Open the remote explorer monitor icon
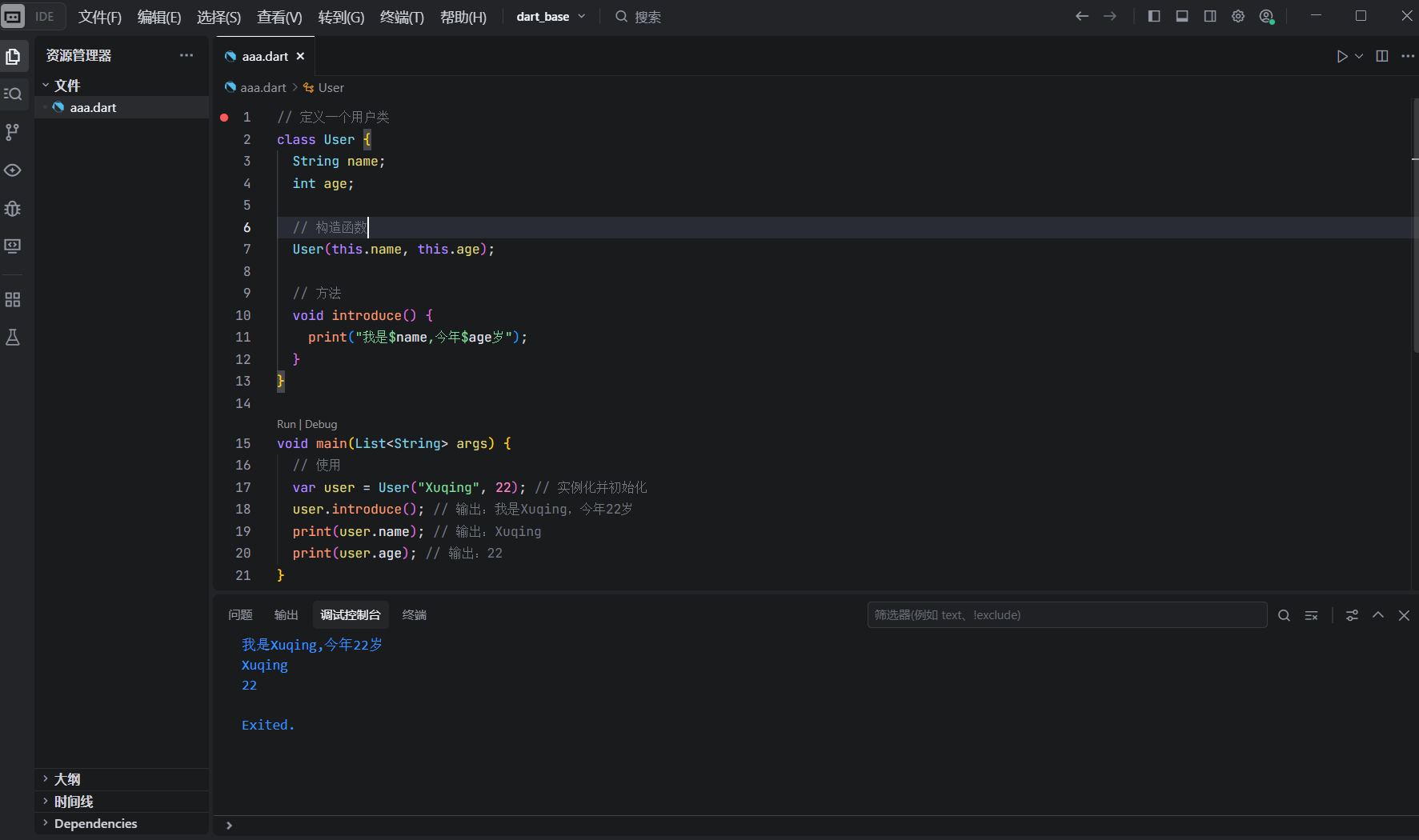The height and width of the screenshot is (840, 1419). pos(13,246)
